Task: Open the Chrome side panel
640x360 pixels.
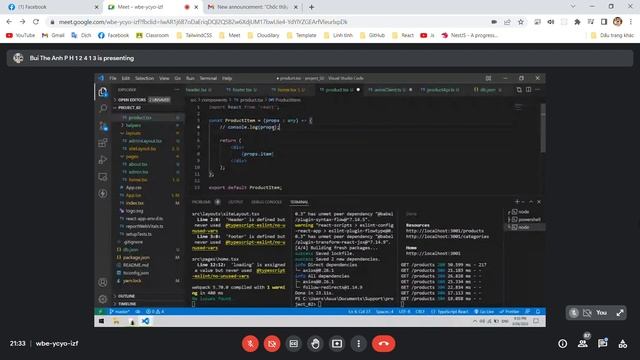Action: click(604, 22)
